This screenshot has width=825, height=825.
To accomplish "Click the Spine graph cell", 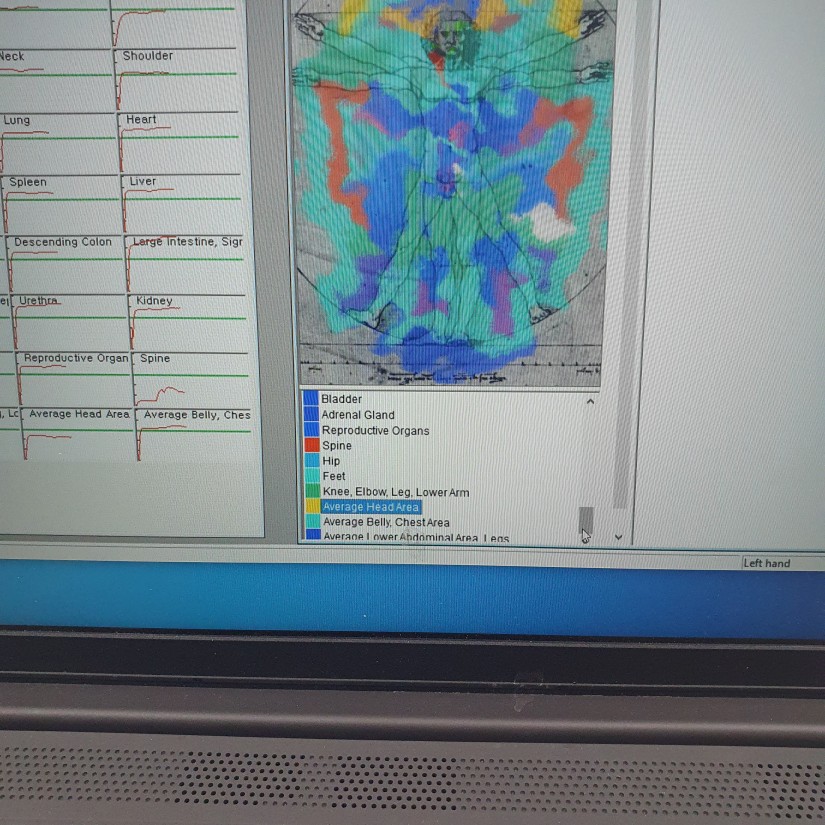I will click(x=190, y=380).
